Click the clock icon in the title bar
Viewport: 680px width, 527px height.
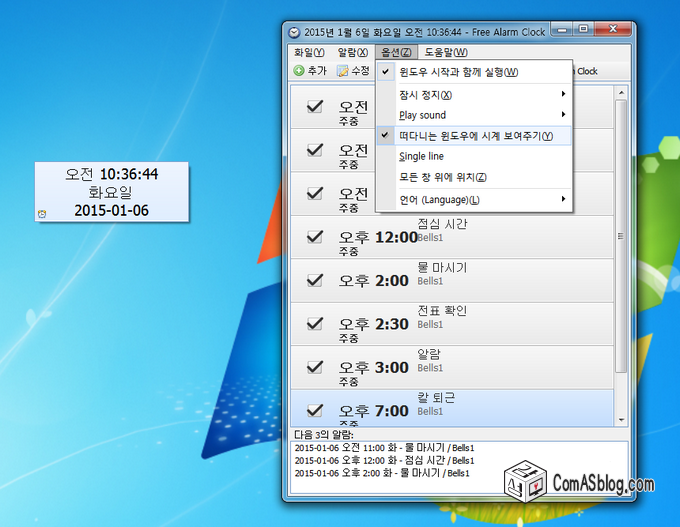click(294, 33)
